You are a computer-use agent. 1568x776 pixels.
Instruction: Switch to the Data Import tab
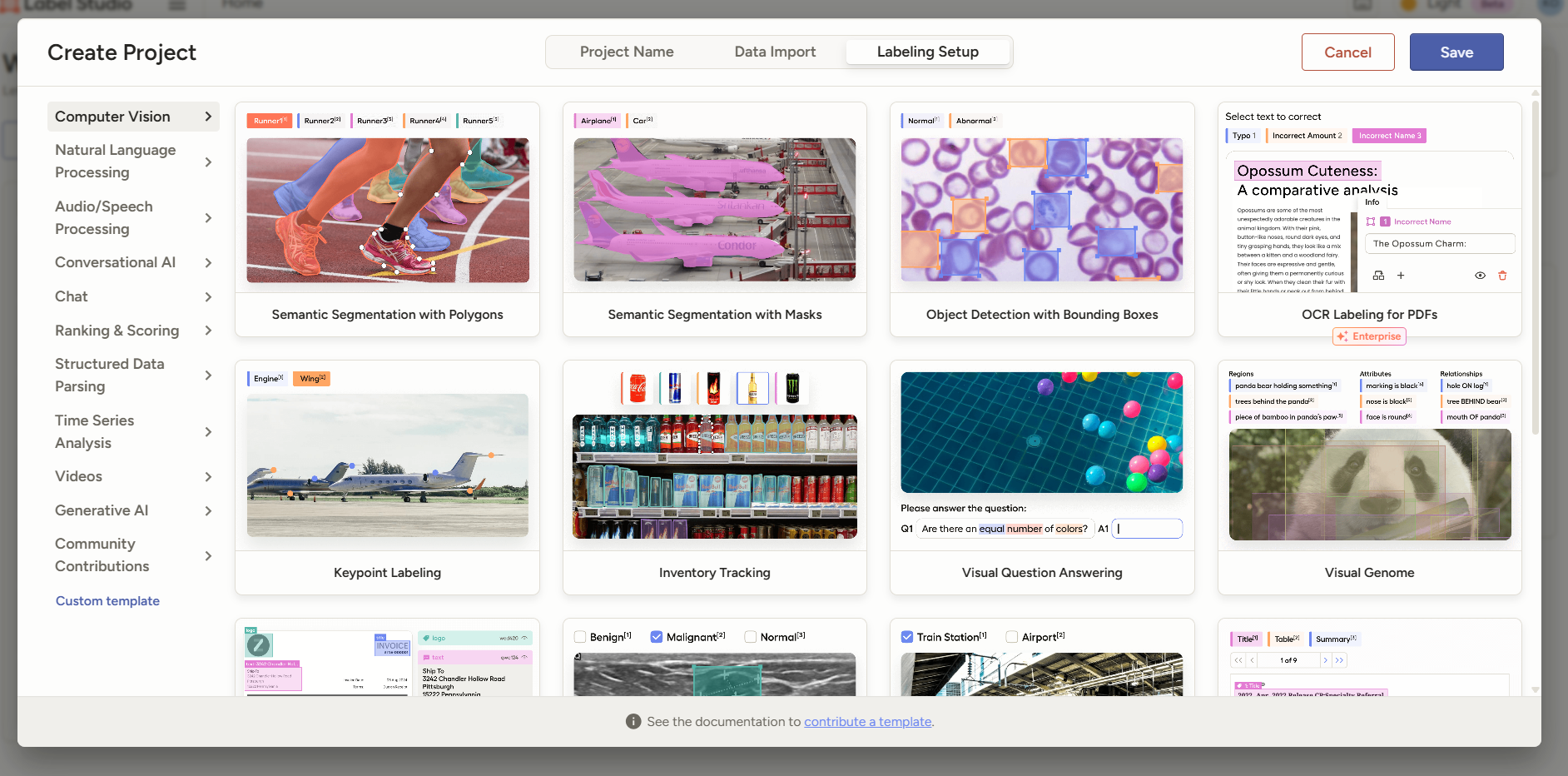click(x=775, y=52)
